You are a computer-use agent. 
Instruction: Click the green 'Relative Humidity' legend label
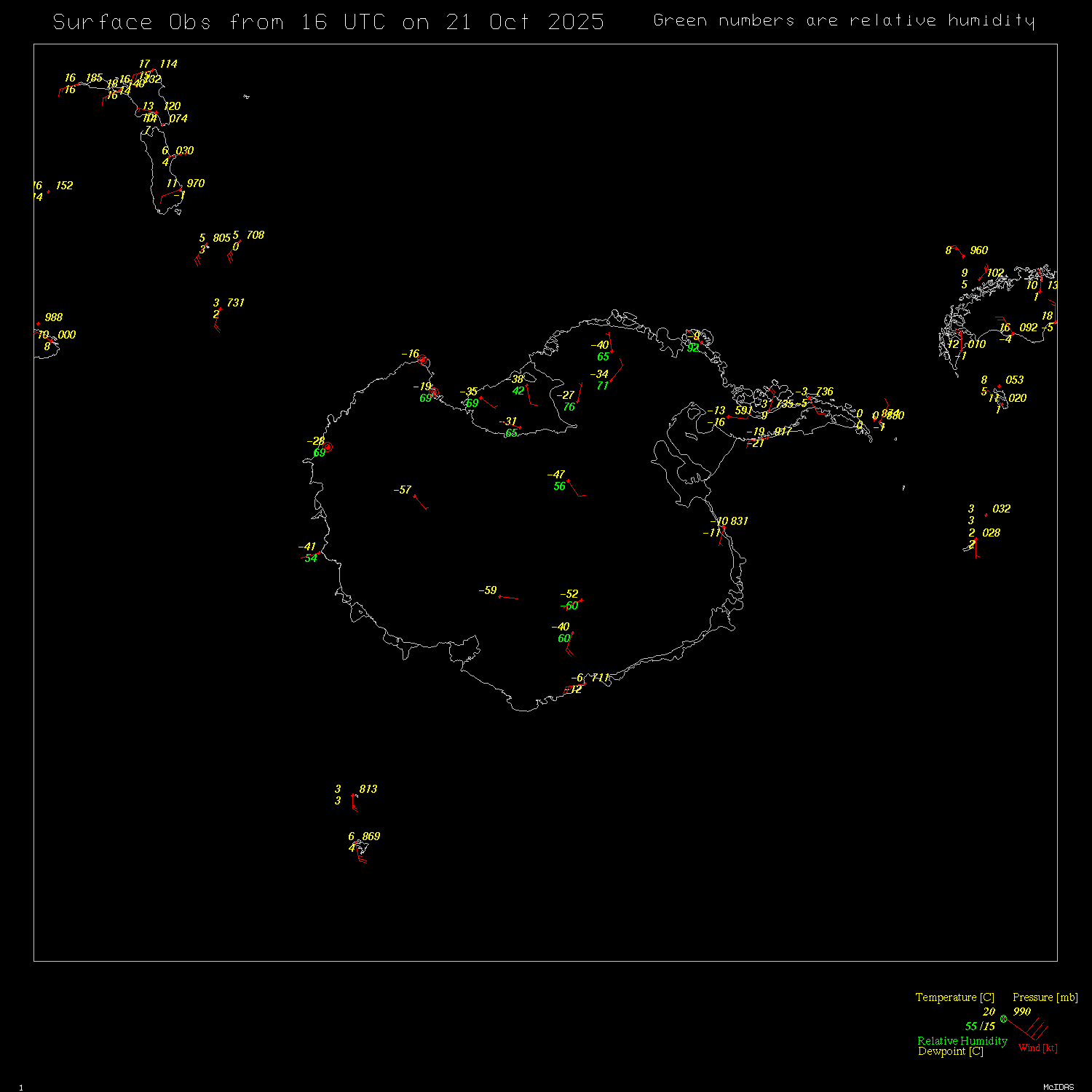tap(962, 1041)
